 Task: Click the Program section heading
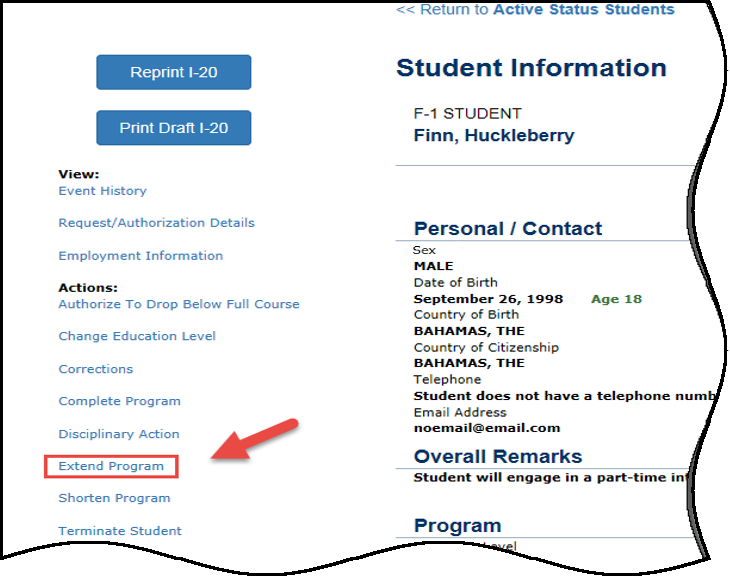(x=457, y=525)
